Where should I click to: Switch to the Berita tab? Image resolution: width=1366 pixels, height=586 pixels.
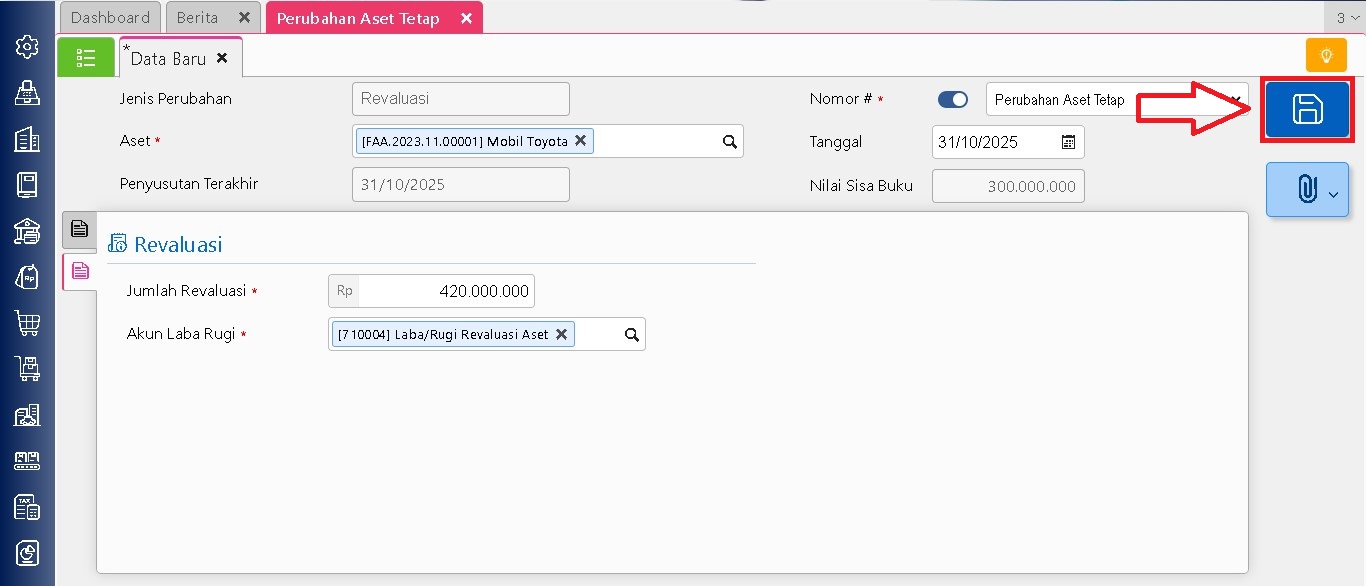pos(197,18)
